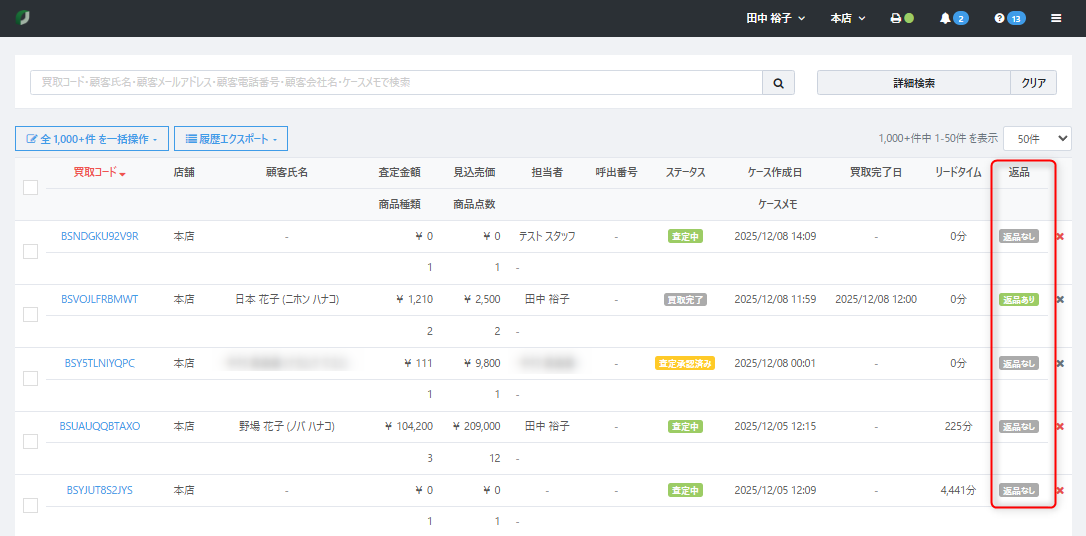Focus the purchase code search input field
This screenshot has height=536, width=1086.
395,83
